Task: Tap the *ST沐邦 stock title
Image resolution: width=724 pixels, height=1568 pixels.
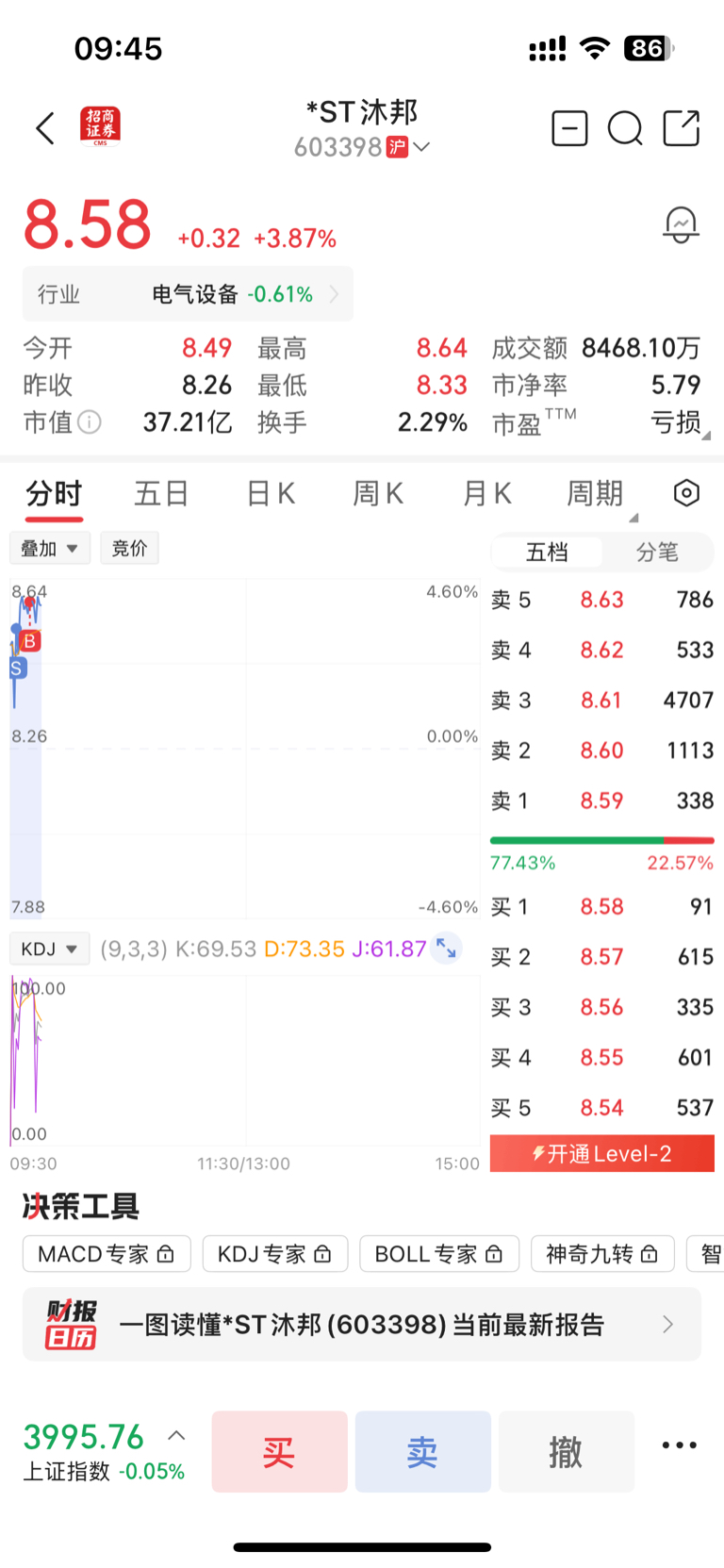Action: pyautogui.click(x=362, y=112)
